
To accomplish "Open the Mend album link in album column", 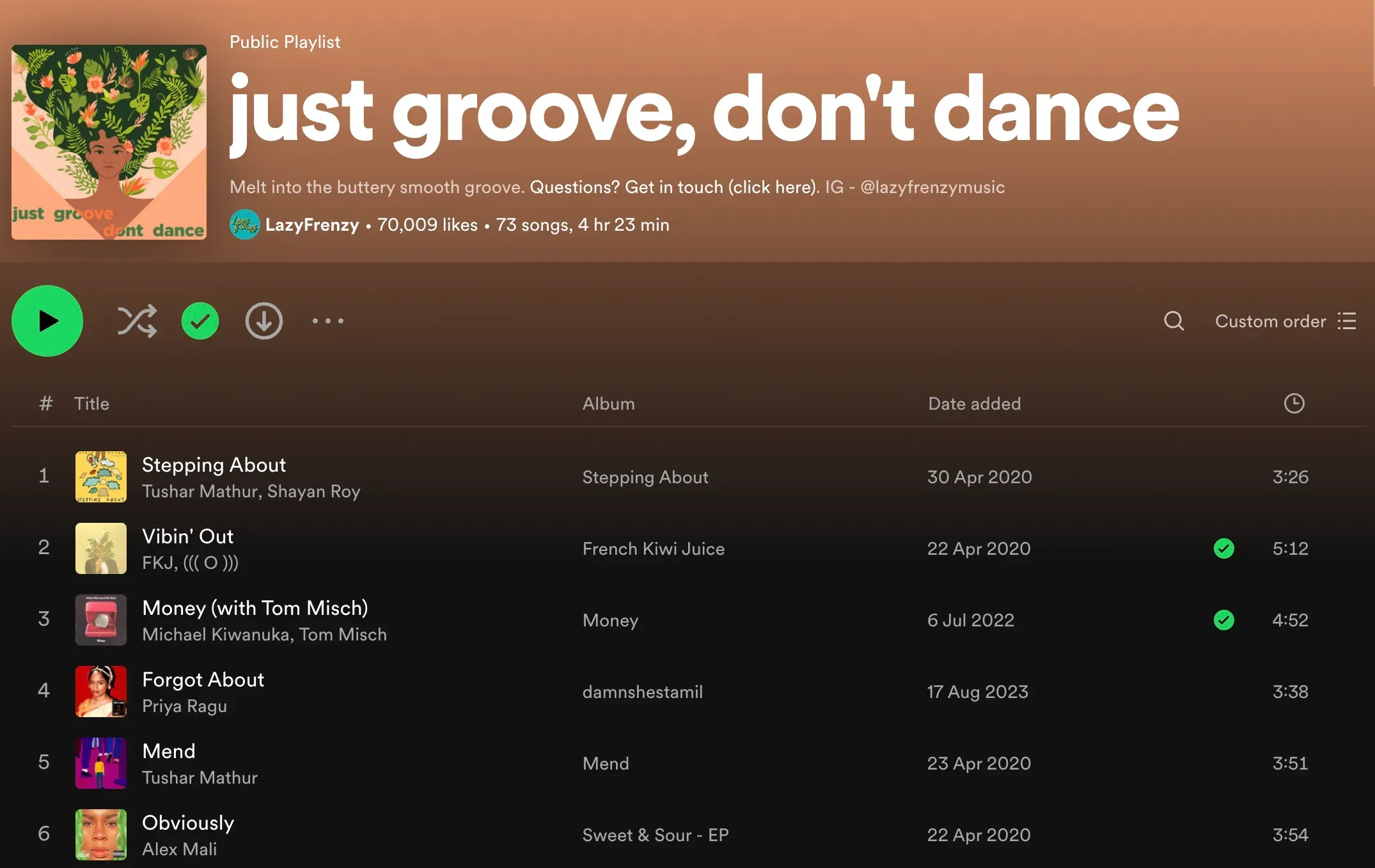I will (606, 763).
